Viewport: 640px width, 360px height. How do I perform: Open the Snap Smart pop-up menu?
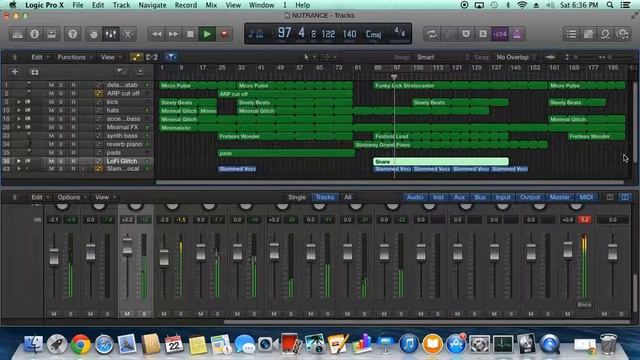(x=442, y=57)
